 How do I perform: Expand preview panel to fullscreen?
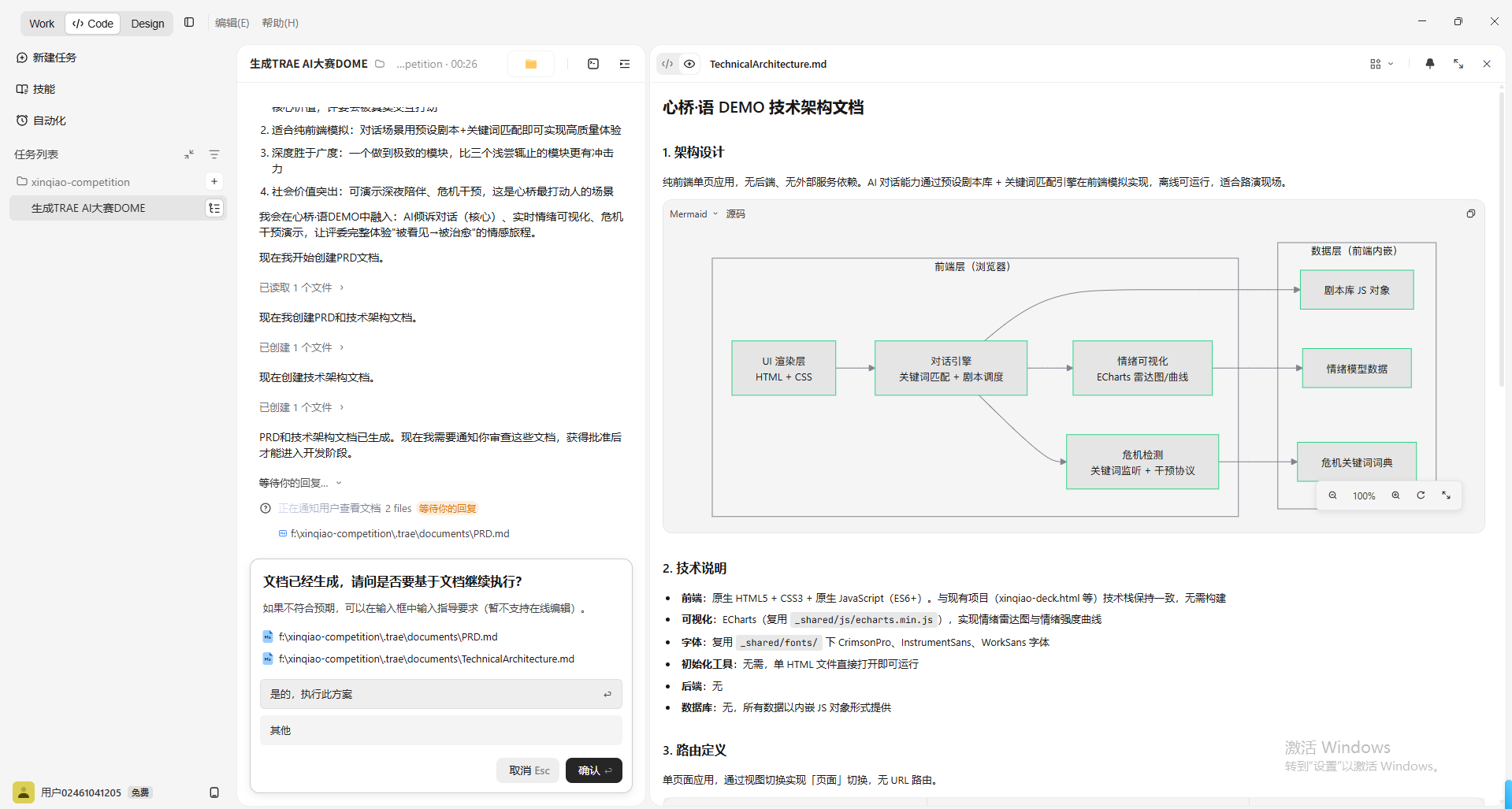point(1458,64)
